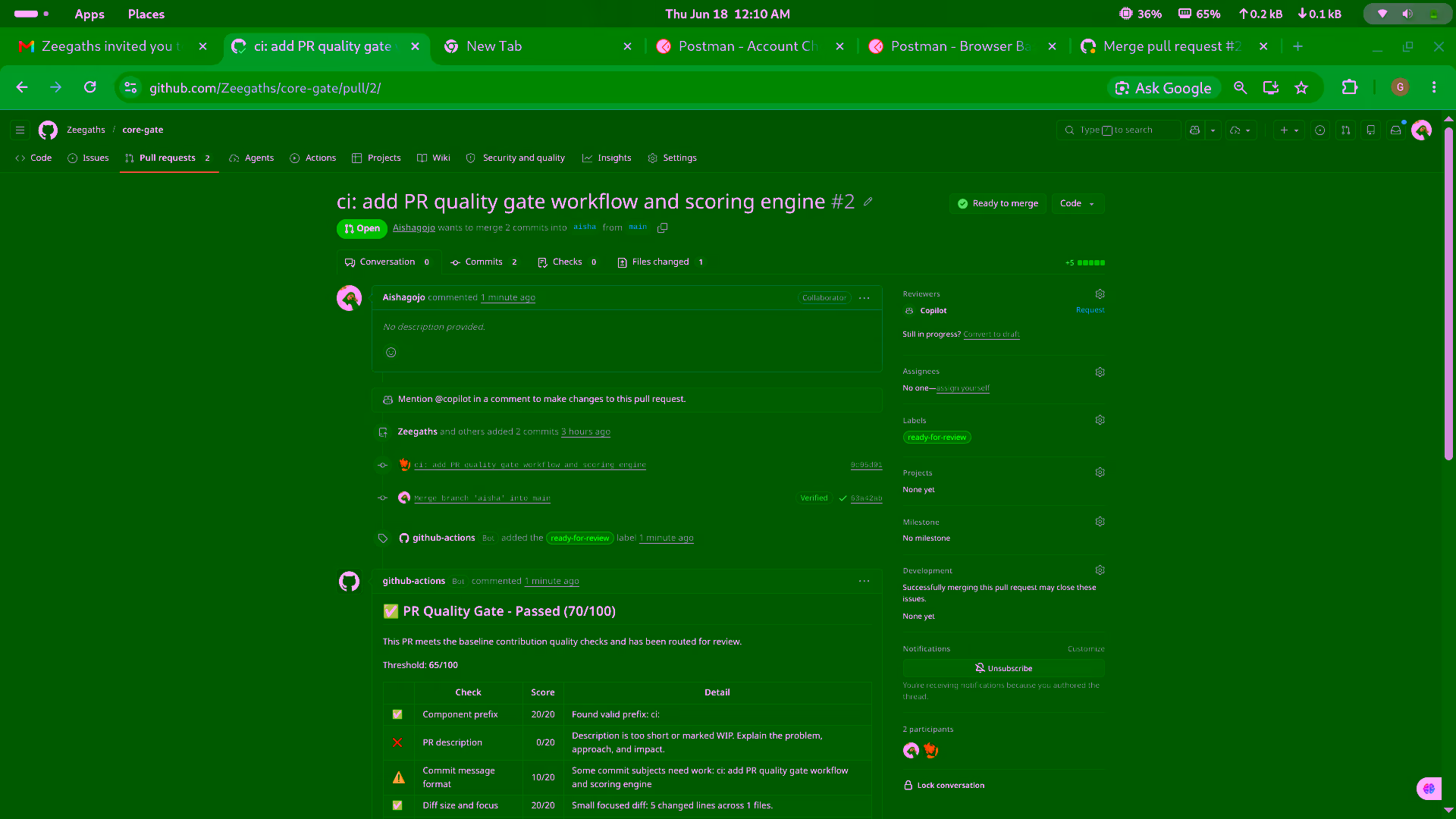Click the Ask Google button
The width and height of the screenshot is (1456, 819).
pos(1164,88)
